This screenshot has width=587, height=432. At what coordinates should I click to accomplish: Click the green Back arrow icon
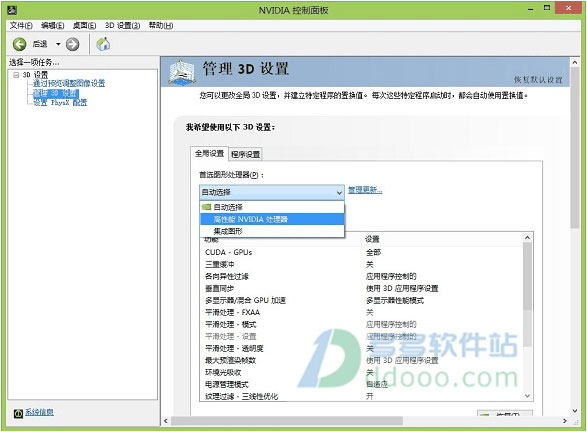[x=19, y=44]
